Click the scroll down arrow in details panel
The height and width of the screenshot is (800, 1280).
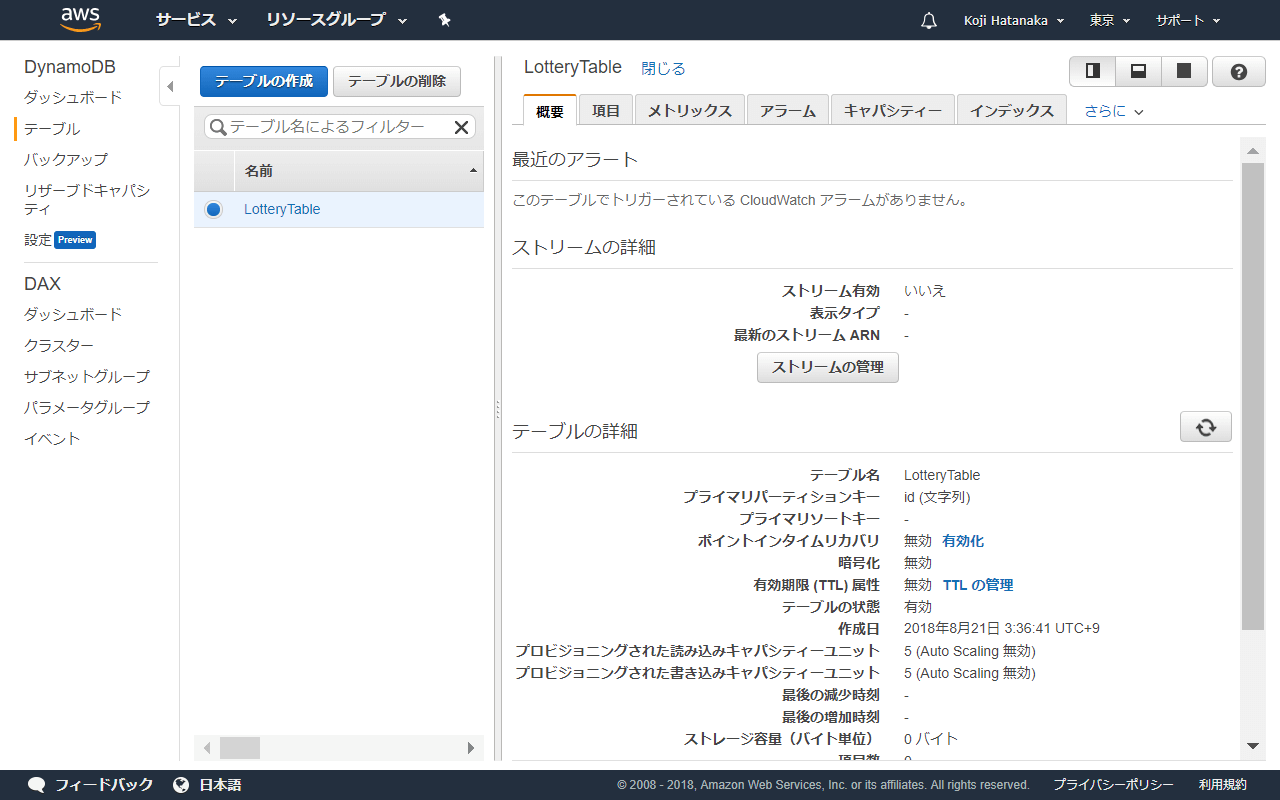1253,746
